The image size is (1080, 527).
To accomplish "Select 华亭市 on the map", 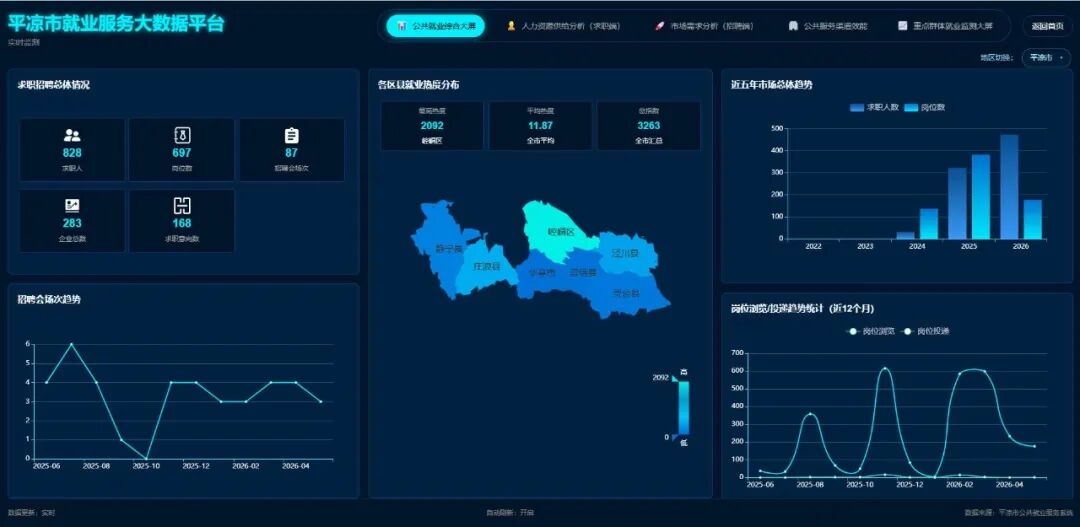I will tap(542, 273).
